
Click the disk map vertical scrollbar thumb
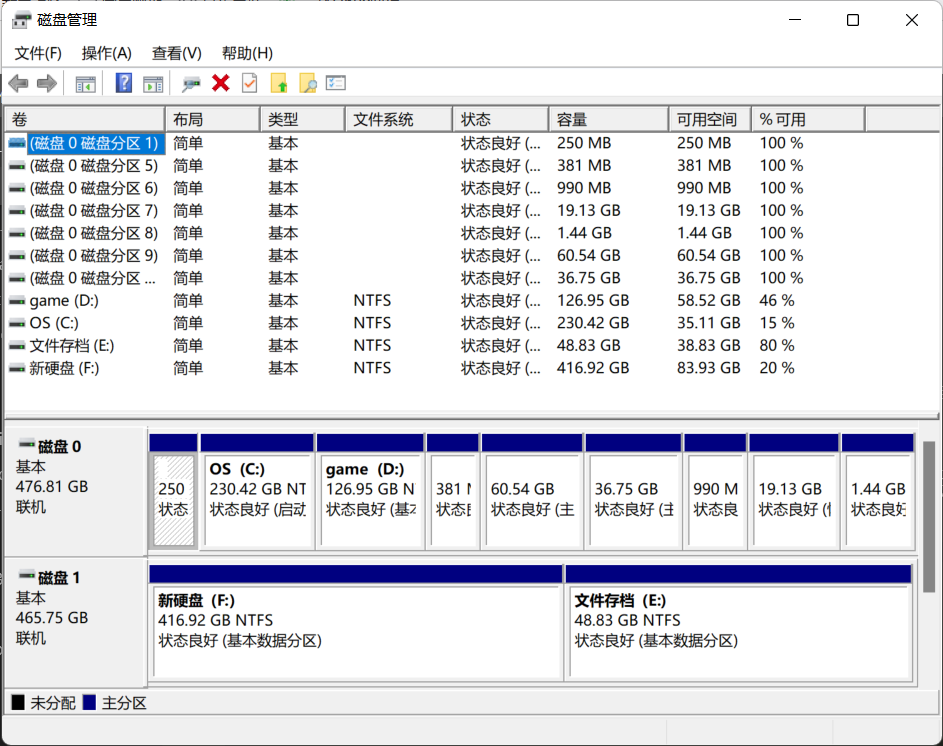[x=929, y=516]
